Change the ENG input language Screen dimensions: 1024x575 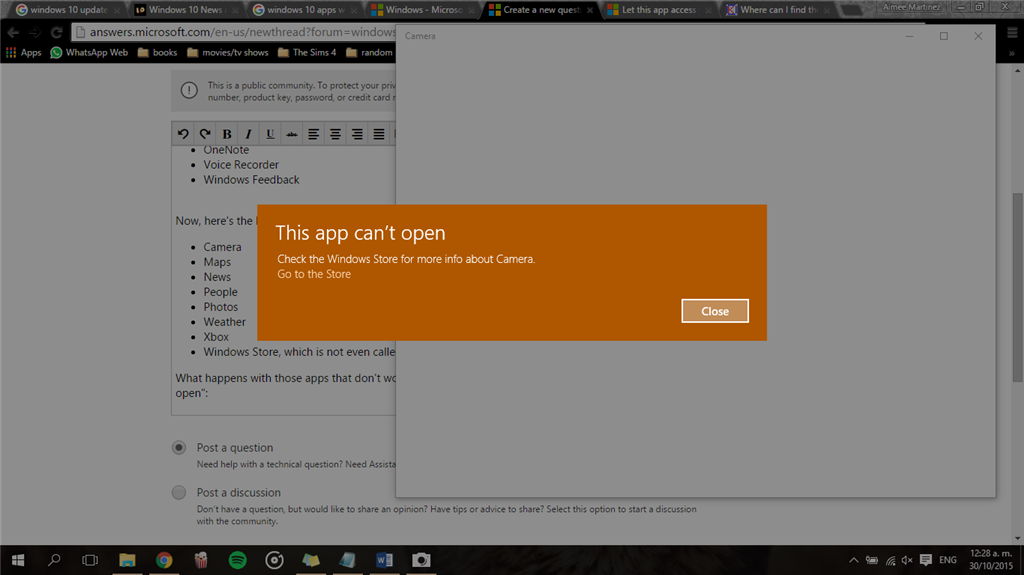(x=948, y=560)
